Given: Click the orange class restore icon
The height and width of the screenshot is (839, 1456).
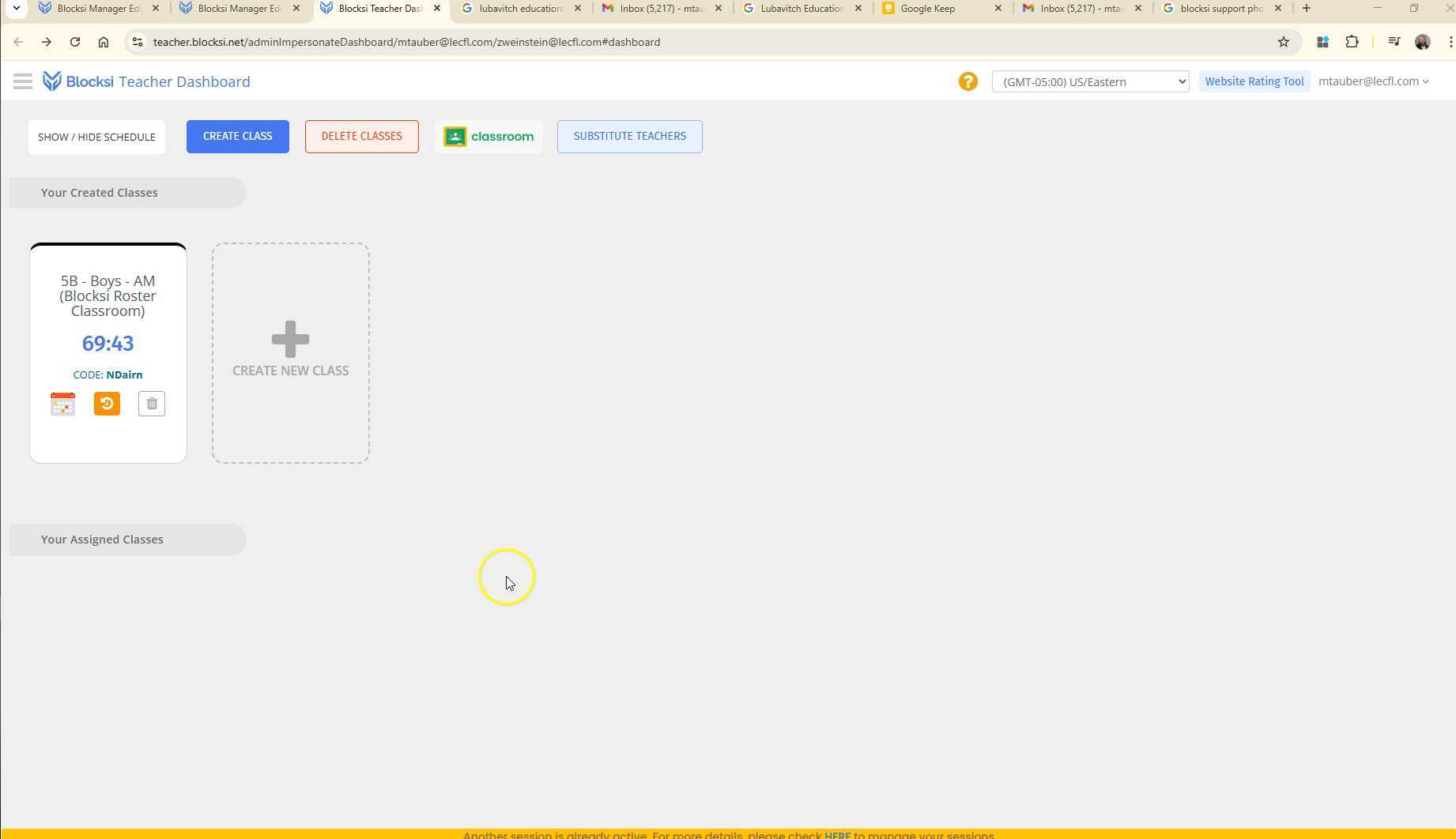Looking at the screenshot, I should coord(107,404).
